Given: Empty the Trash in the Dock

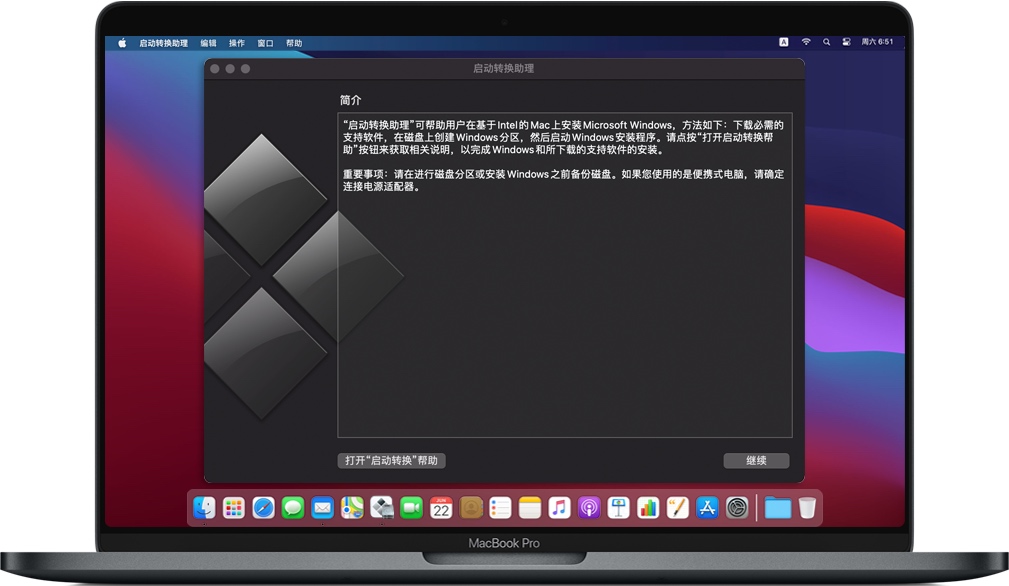Looking at the screenshot, I should [806, 507].
